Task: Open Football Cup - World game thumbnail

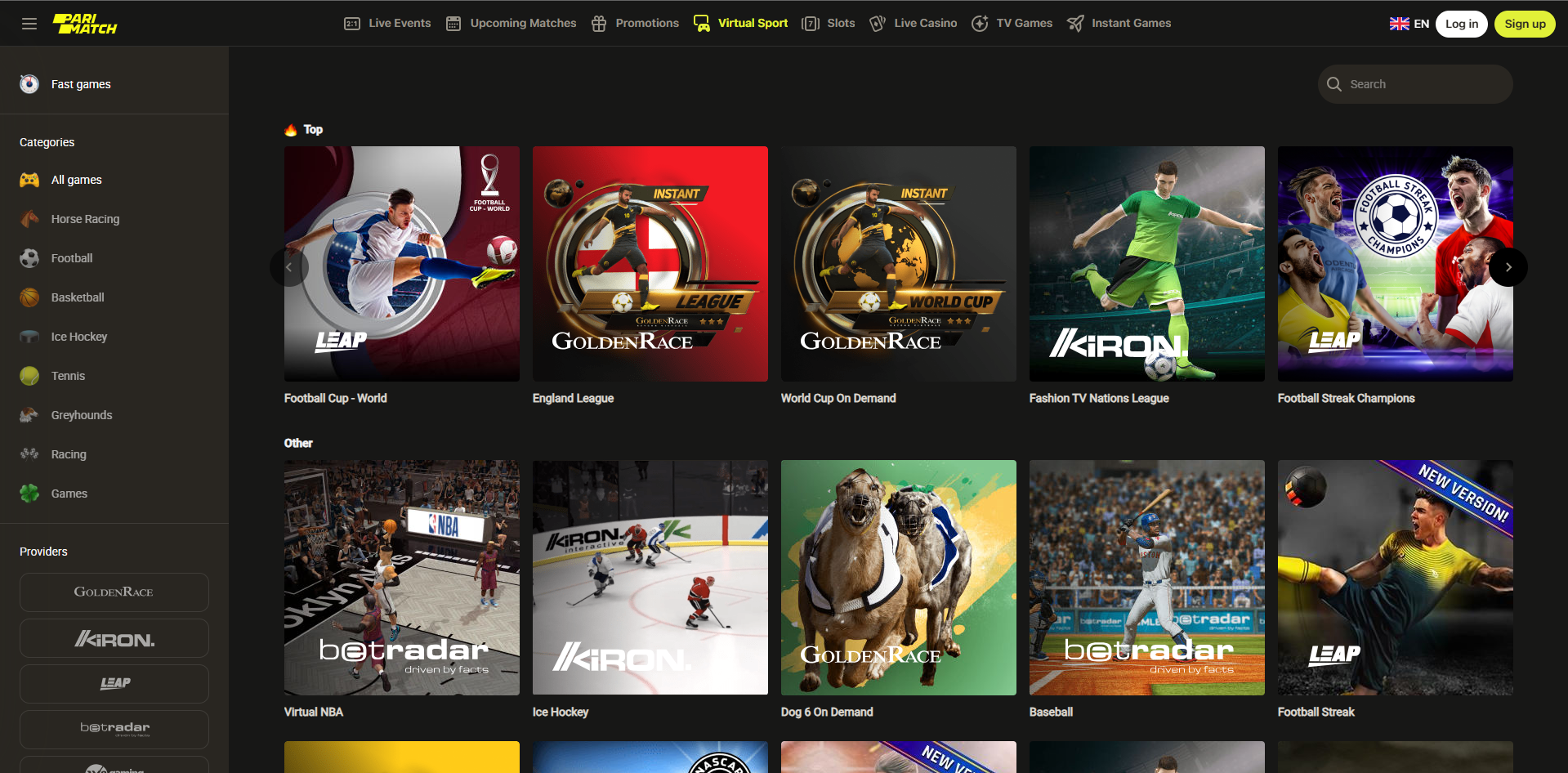Action: click(402, 264)
